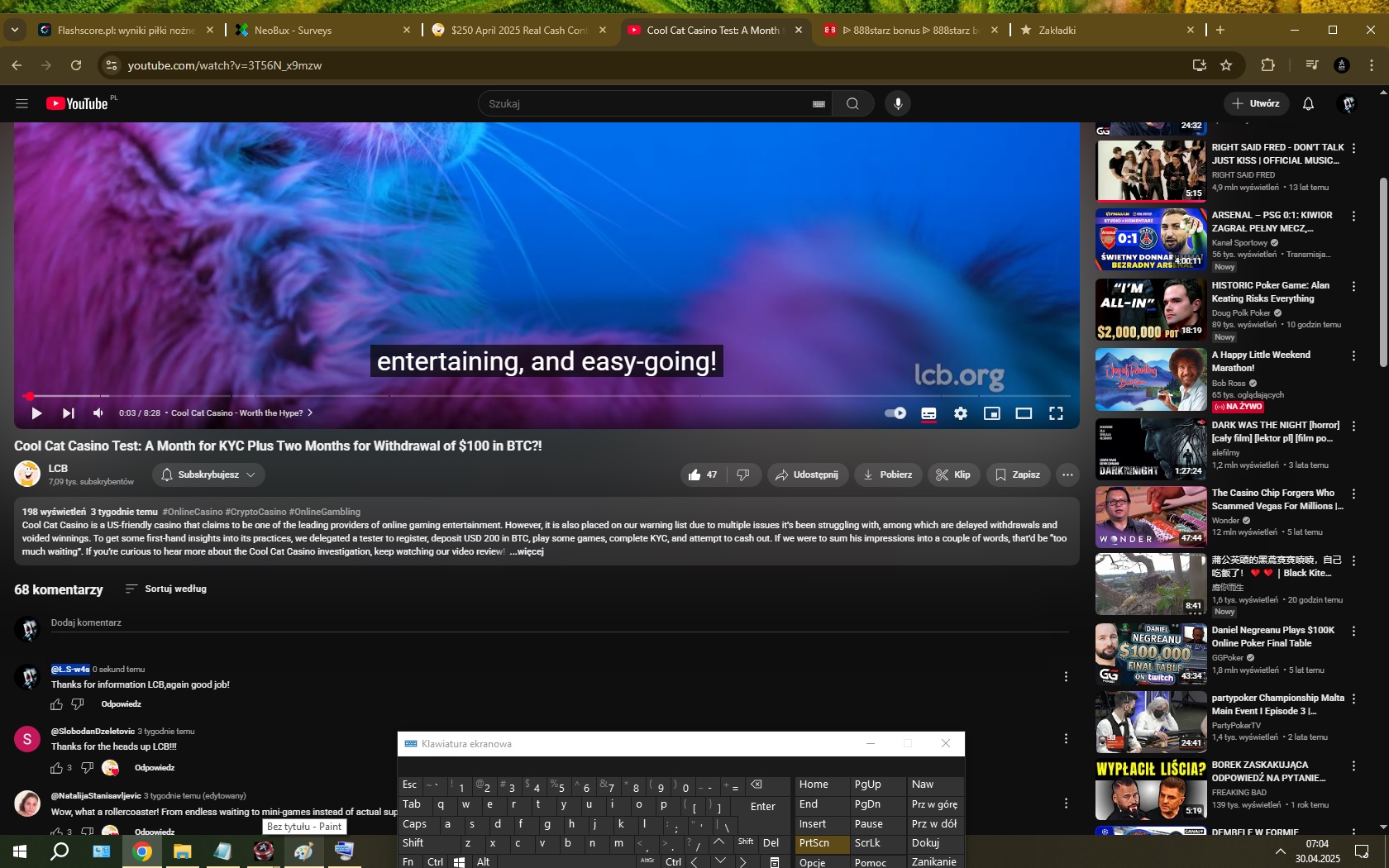Open the LCB channel avatar
Screen dimensions: 1389x868
(x=27, y=475)
